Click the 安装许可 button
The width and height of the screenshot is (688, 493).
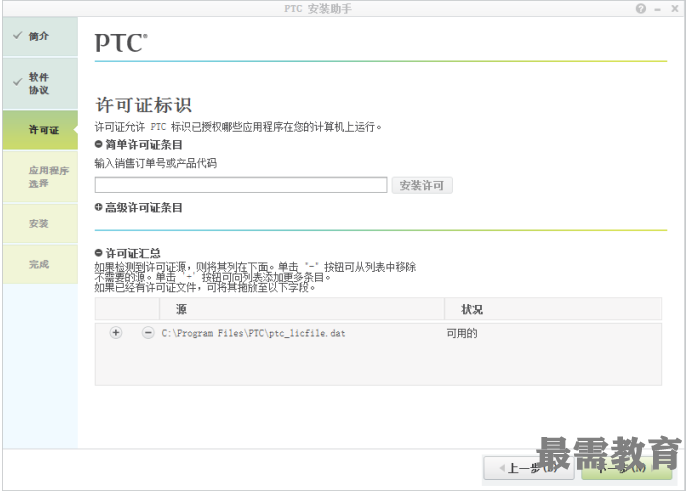tap(422, 185)
